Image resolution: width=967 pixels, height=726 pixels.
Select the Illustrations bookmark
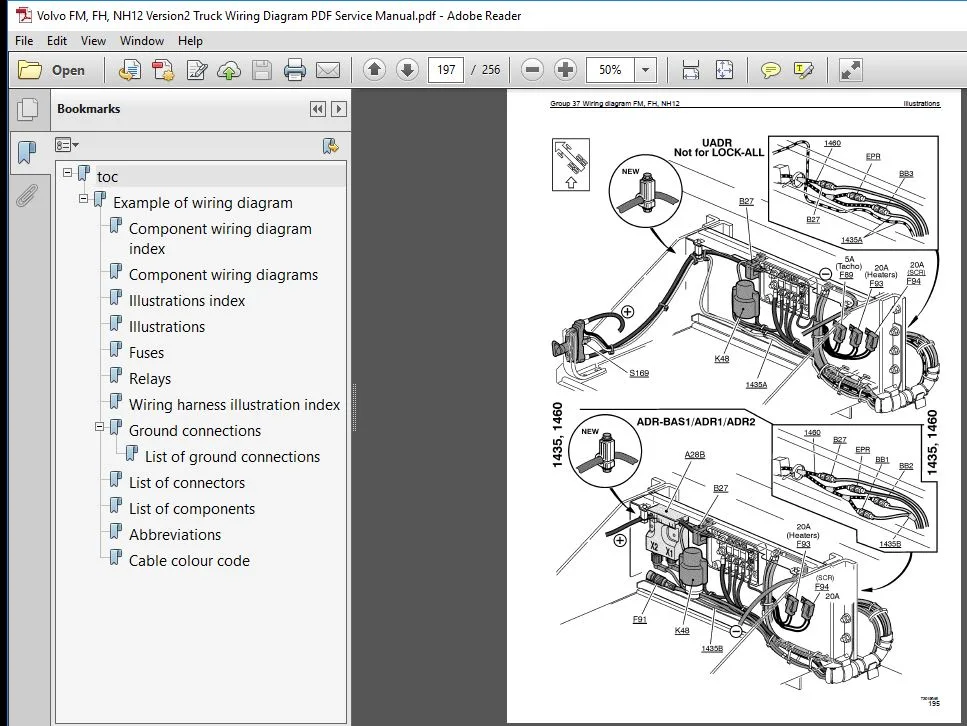pos(167,327)
